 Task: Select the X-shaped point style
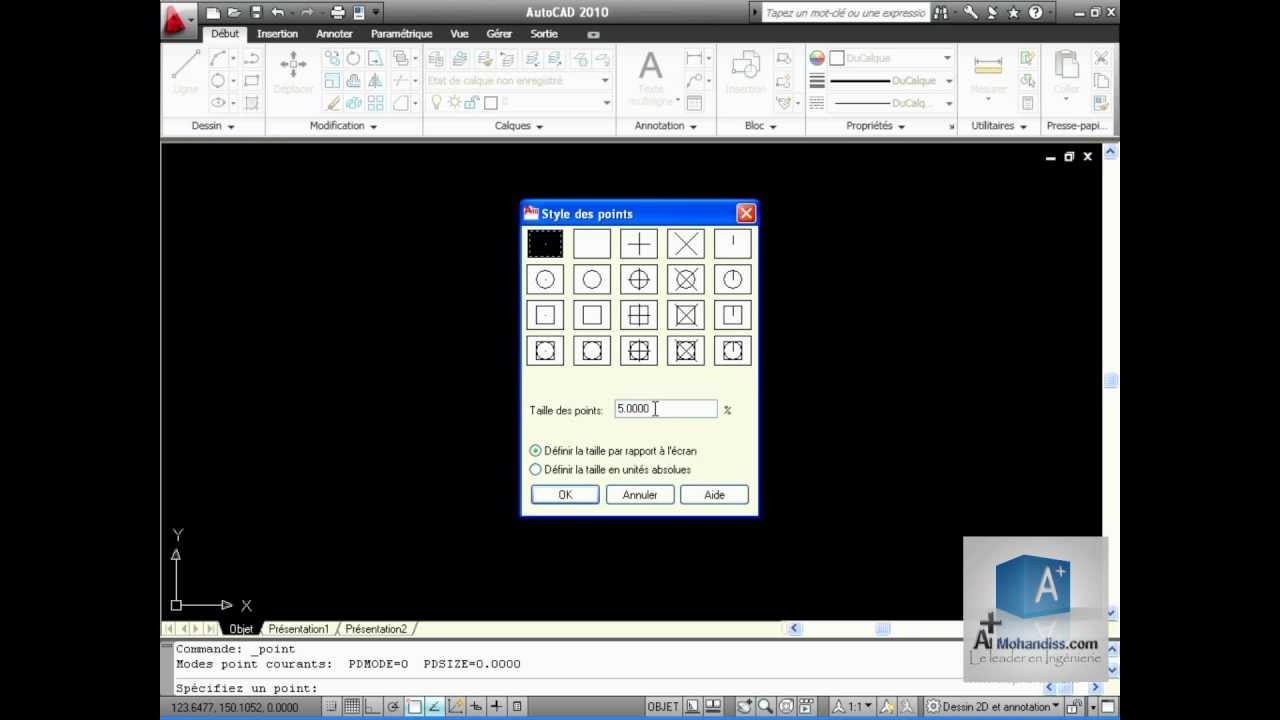[x=686, y=243]
